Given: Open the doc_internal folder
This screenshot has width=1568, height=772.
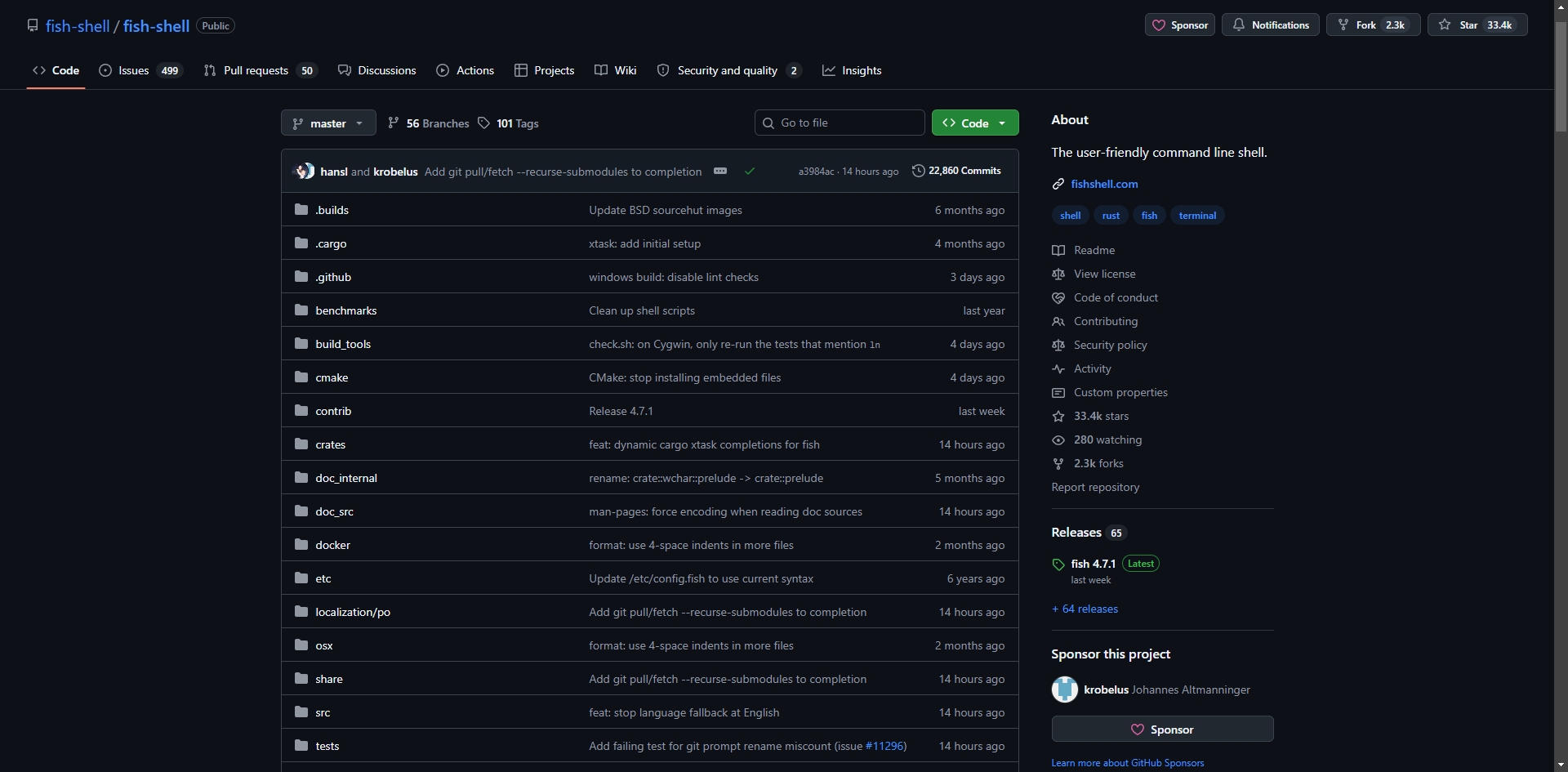Looking at the screenshot, I should [346, 478].
